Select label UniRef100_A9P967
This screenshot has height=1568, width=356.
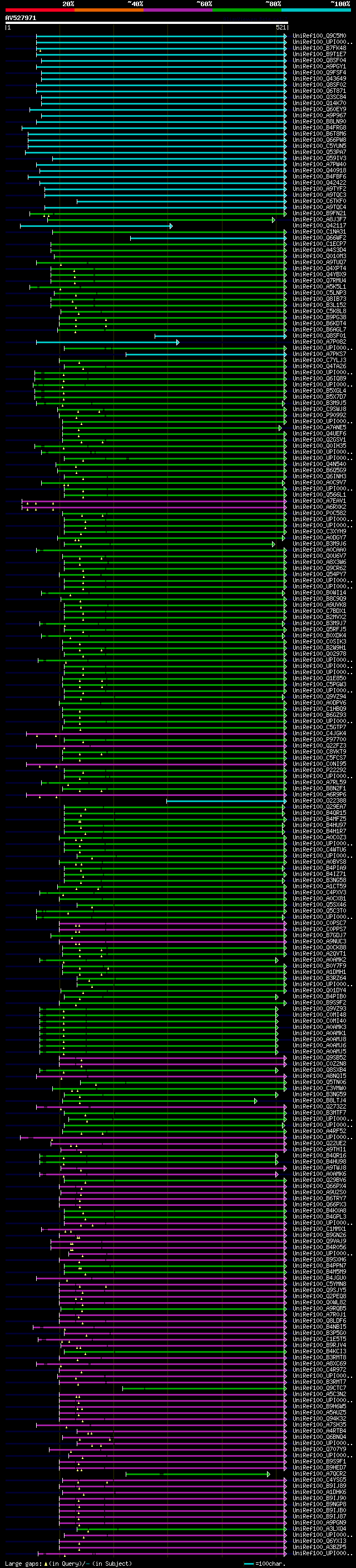[x=319, y=116]
